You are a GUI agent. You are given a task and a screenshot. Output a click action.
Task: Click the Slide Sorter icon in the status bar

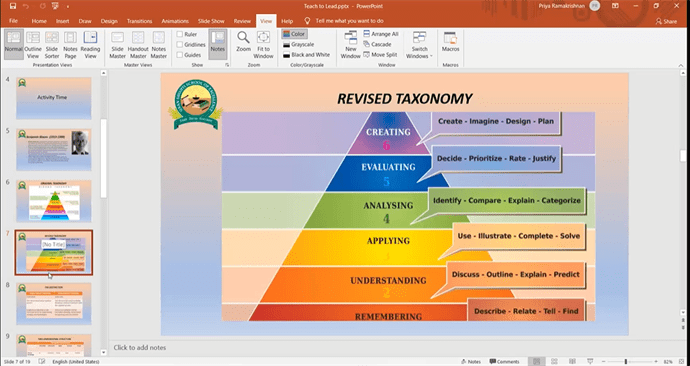pyautogui.click(x=554, y=362)
